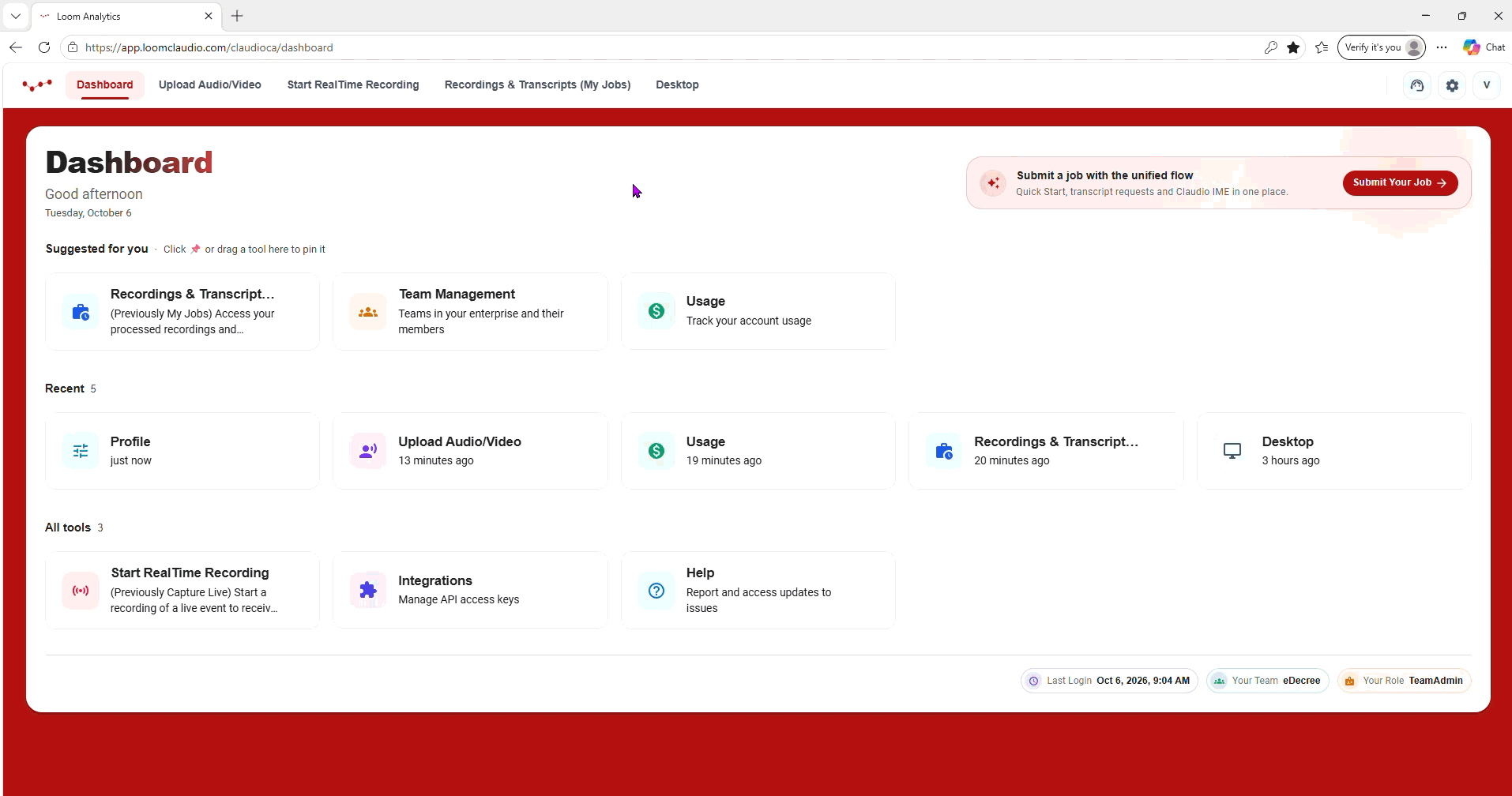Click the Profile sliders icon in Recent
Image resolution: width=1512 pixels, height=796 pixels.
81,451
